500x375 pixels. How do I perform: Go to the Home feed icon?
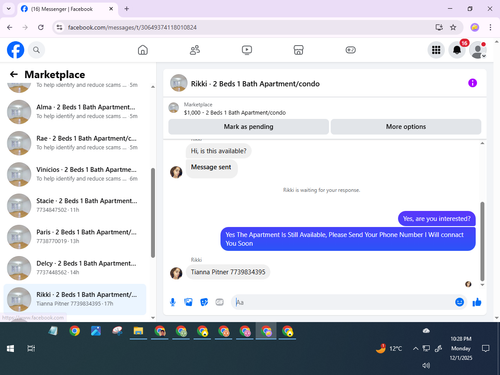click(x=143, y=50)
